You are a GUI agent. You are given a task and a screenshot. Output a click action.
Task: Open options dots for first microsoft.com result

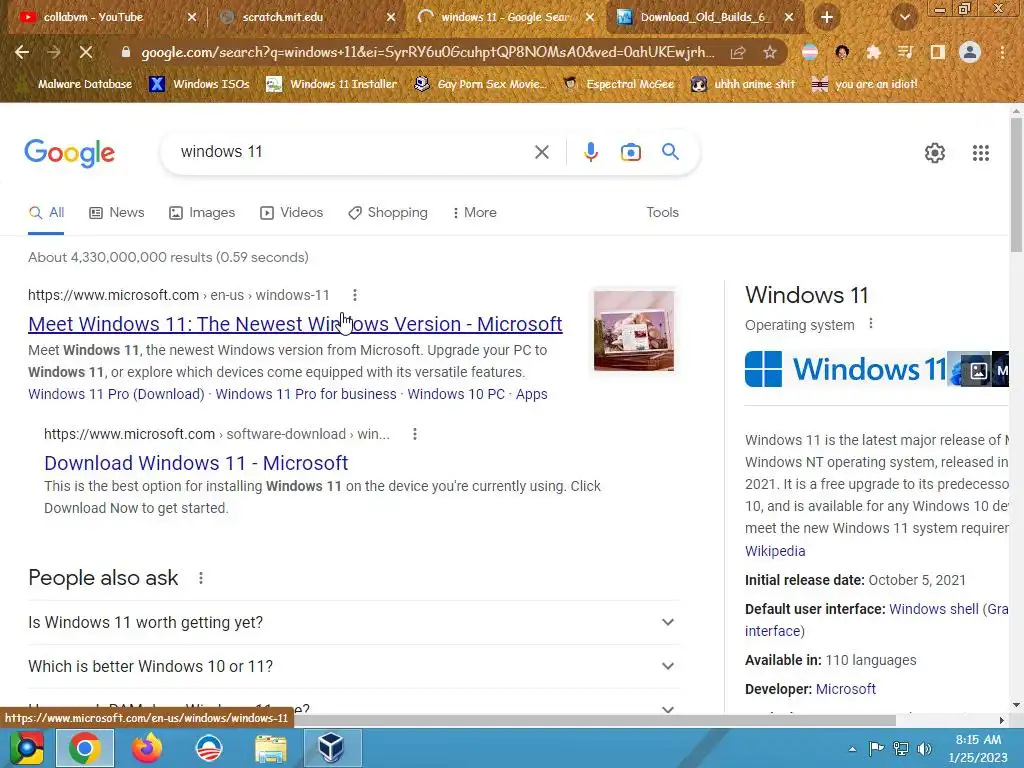[355, 295]
